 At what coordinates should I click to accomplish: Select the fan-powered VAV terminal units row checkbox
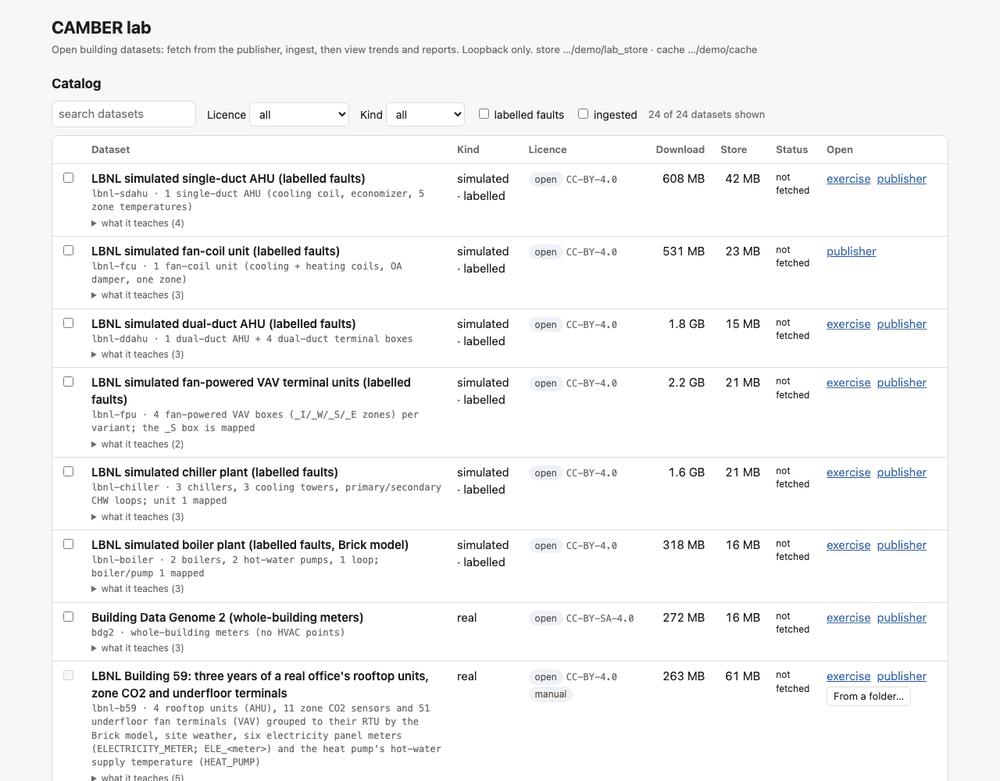point(68,382)
